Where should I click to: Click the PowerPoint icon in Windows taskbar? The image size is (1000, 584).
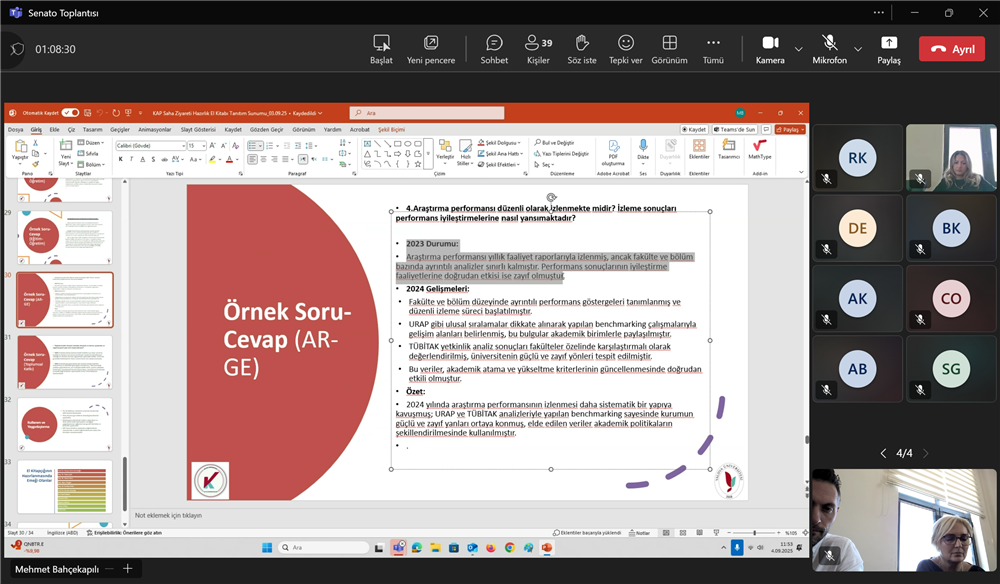point(547,548)
